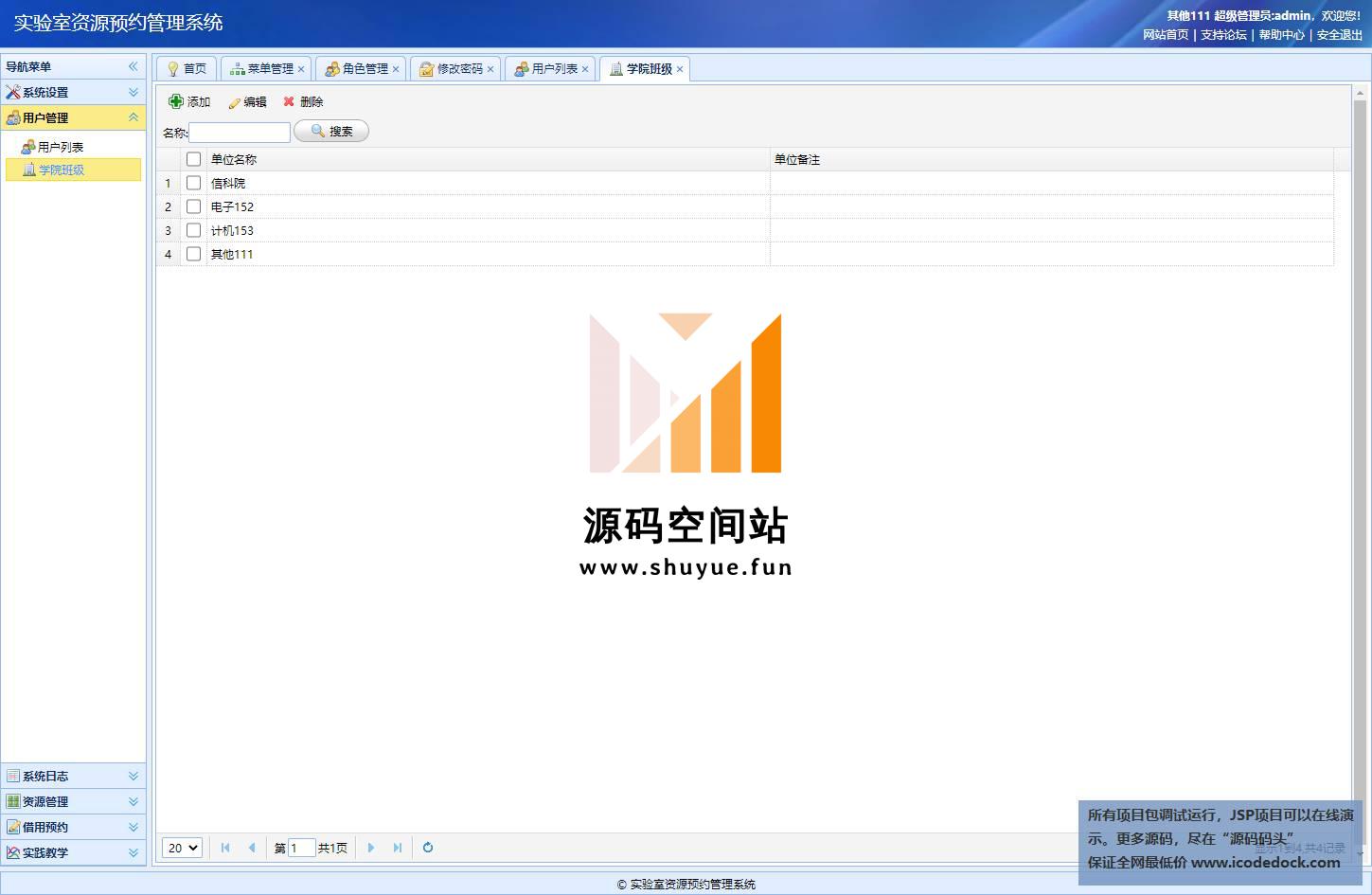Click the green plus 添加 add icon

click(x=176, y=101)
